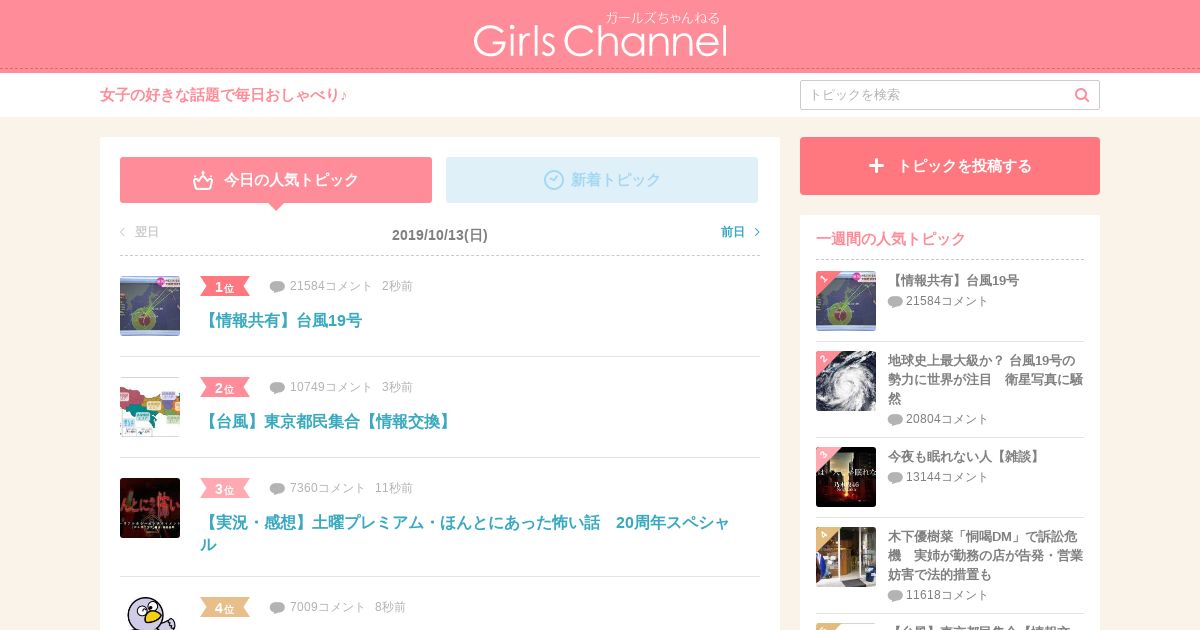
Task: Click comment bubble icon beside 21584コメント 2秒前
Action: [277, 287]
